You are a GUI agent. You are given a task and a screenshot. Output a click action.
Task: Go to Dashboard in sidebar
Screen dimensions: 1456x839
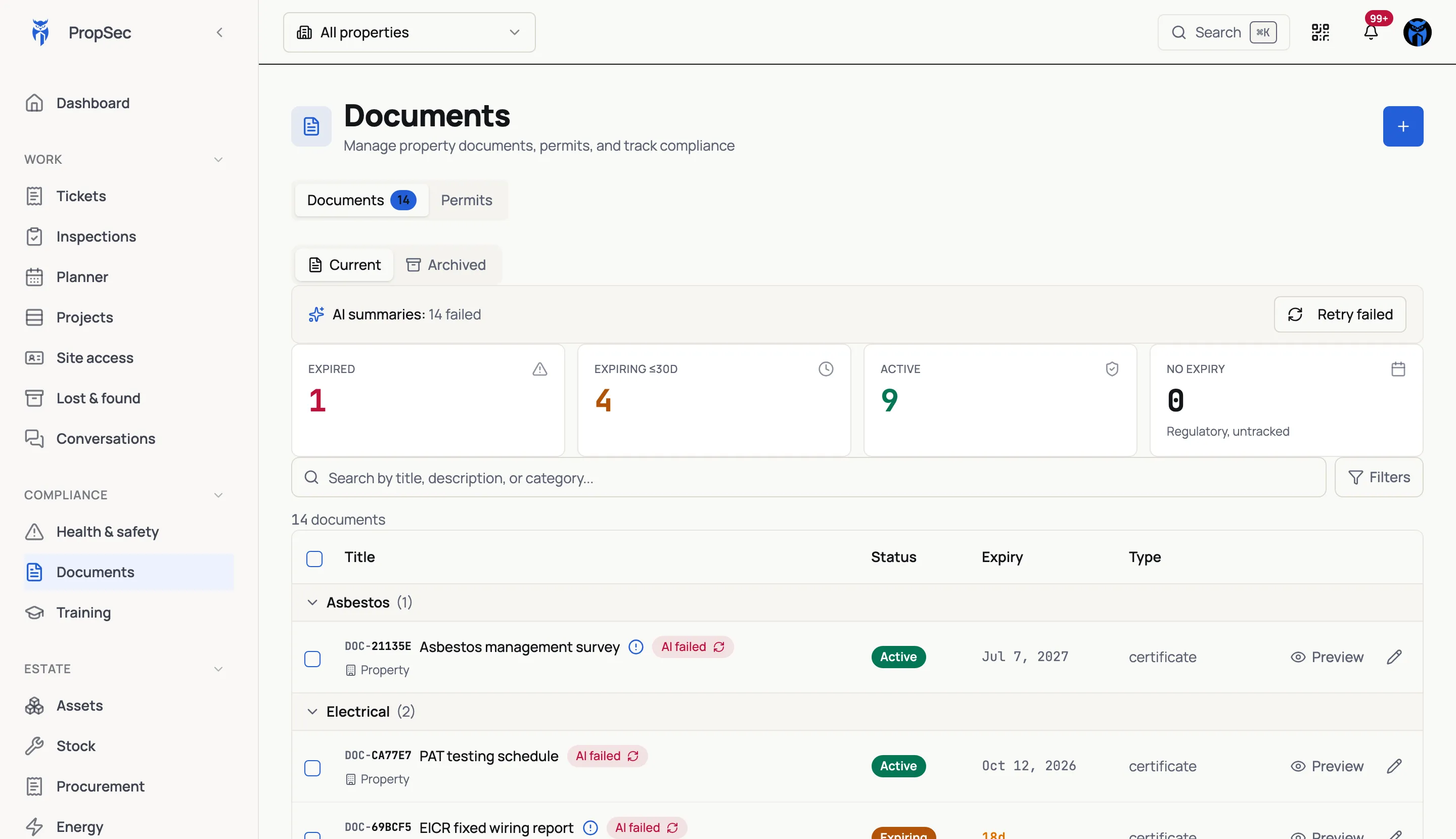pyautogui.click(x=129, y=103)
